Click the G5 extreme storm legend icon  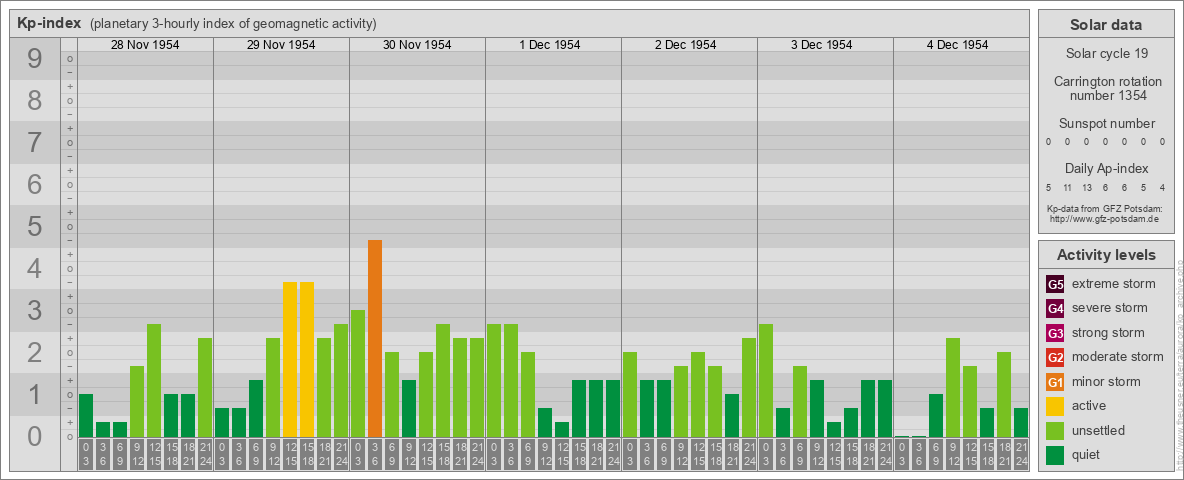(1055, 284)
